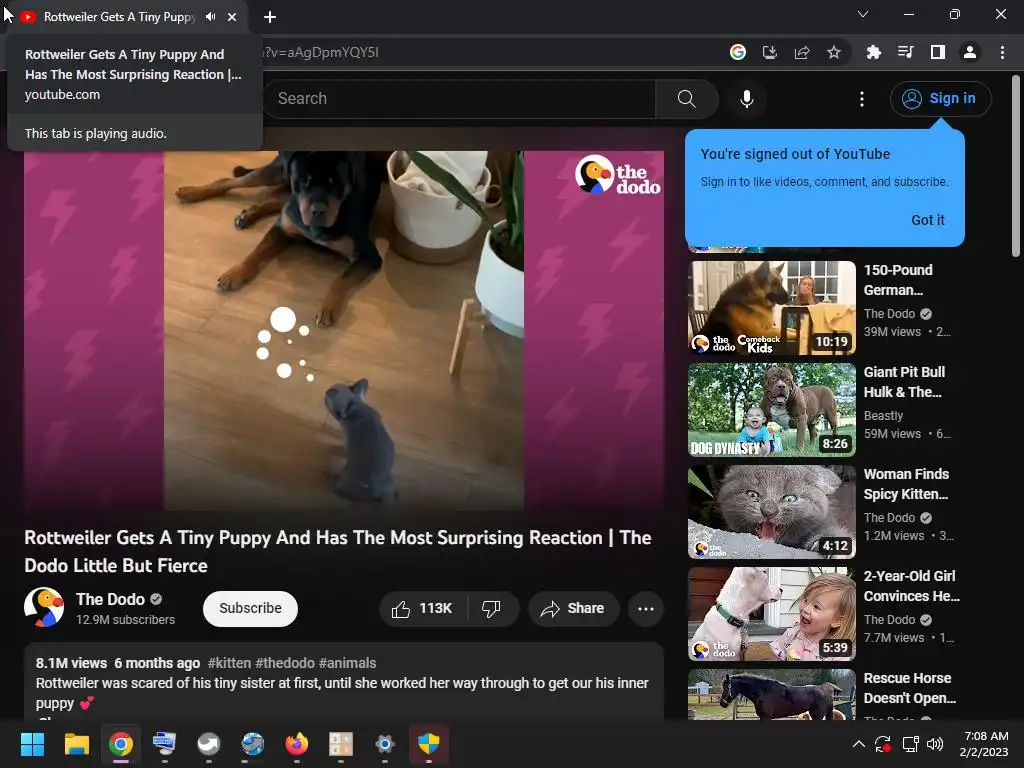The width and height of the screenshot is (1024, 768).
Task: Click the Chrome taskbar icon
Action: tap(121, 744)
